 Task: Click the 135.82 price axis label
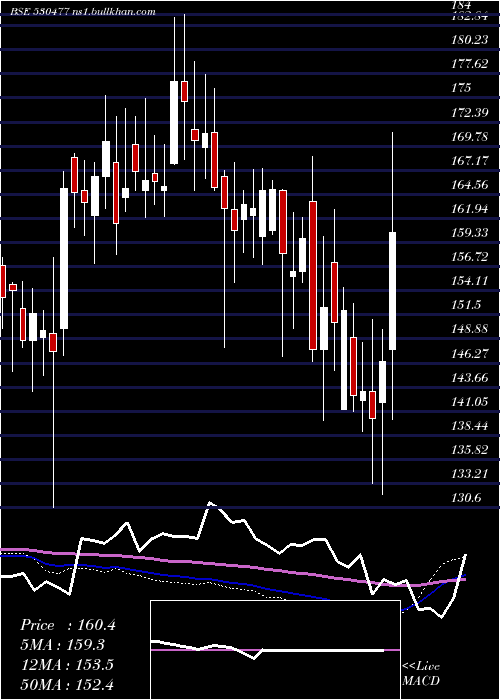tap(469, 450)
